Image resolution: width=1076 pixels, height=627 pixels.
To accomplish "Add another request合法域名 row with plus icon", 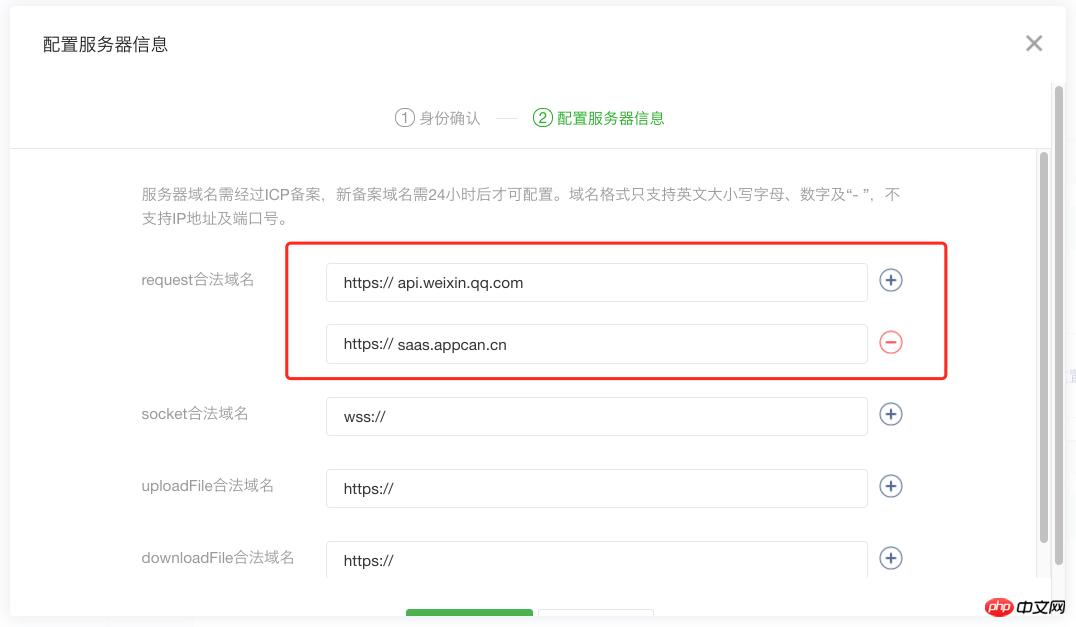I will 891,281.
